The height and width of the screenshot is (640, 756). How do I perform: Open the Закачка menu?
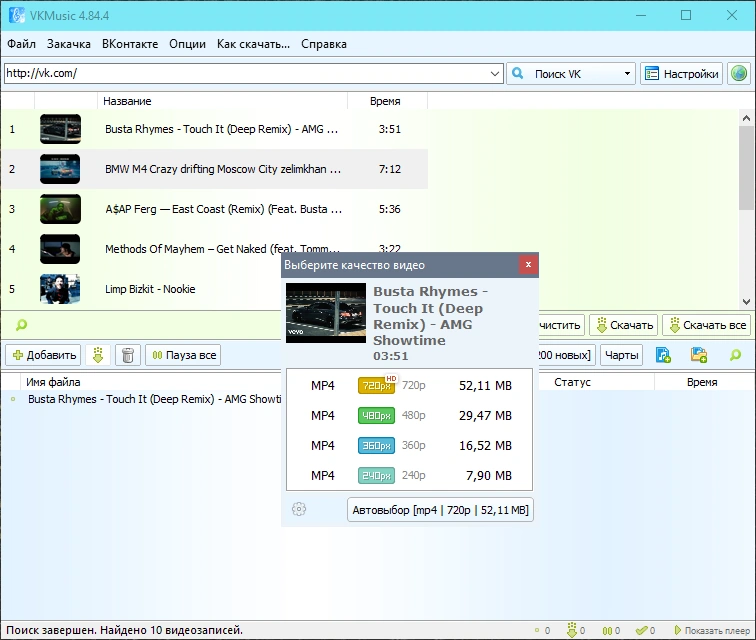click(68, 44)
